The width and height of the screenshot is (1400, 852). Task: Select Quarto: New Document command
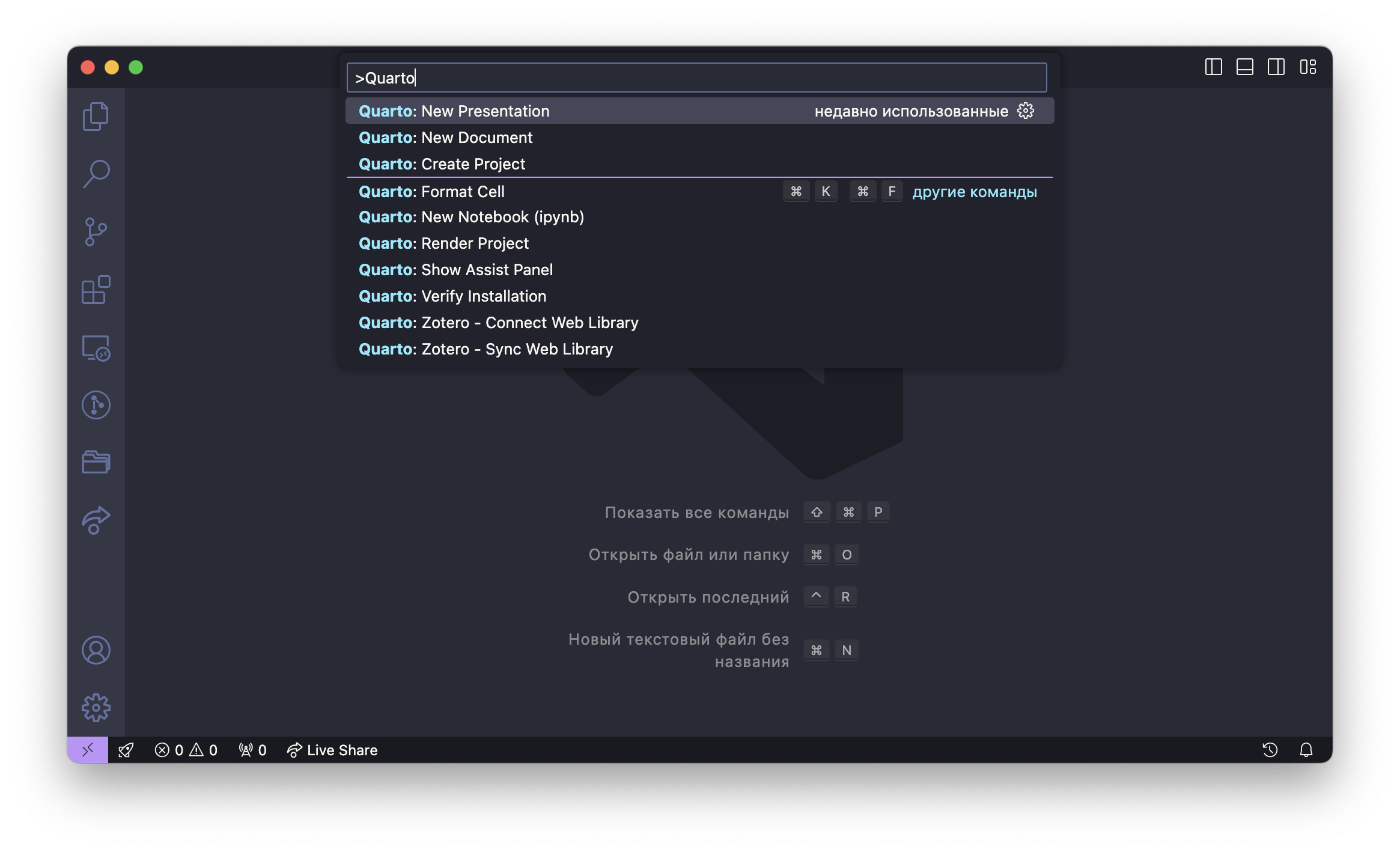point(699,138)
